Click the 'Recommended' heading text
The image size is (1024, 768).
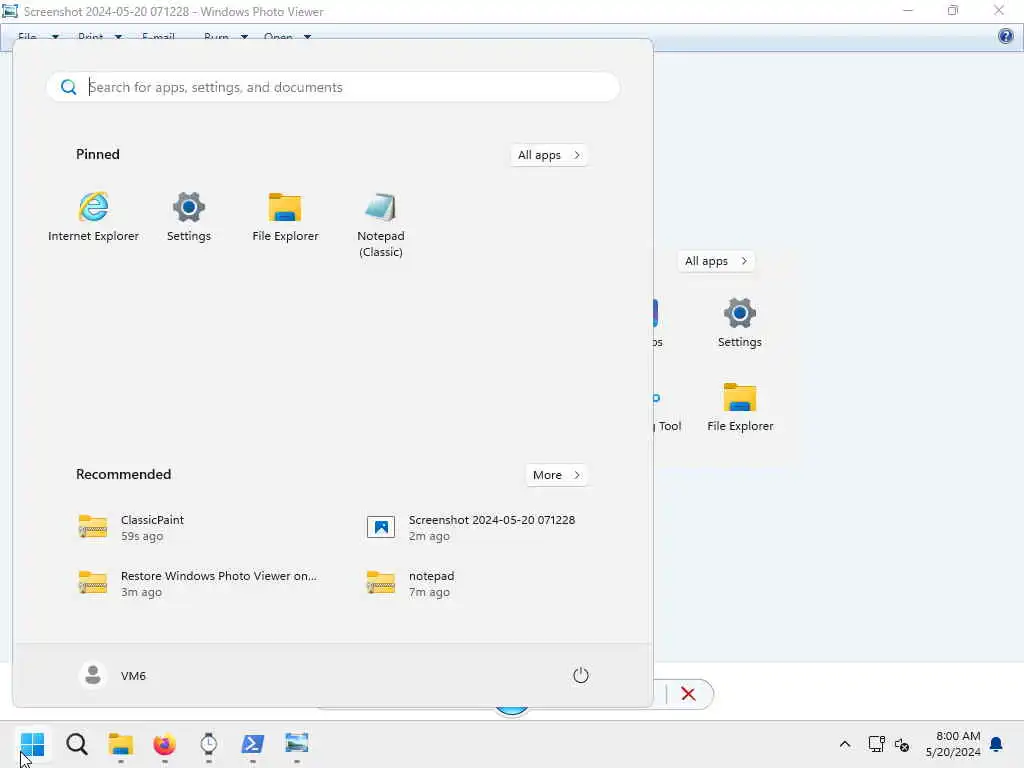tap(123, 474)
